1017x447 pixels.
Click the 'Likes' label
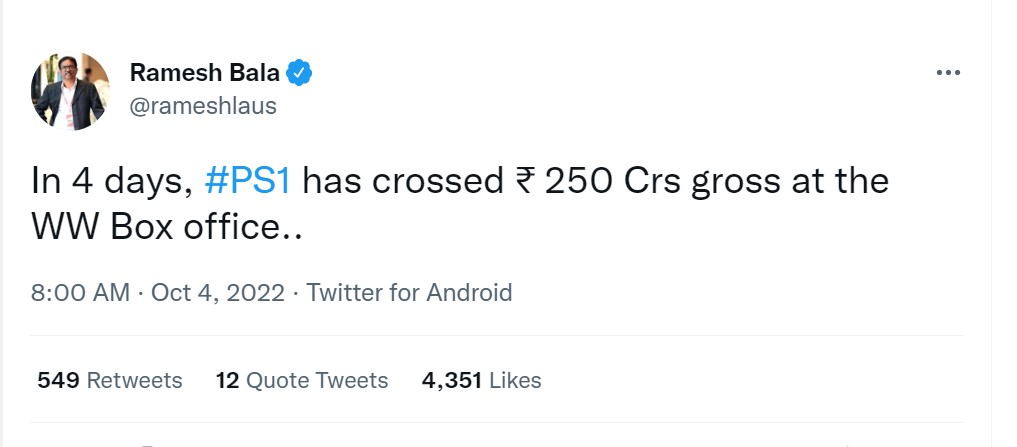[516, 380]
